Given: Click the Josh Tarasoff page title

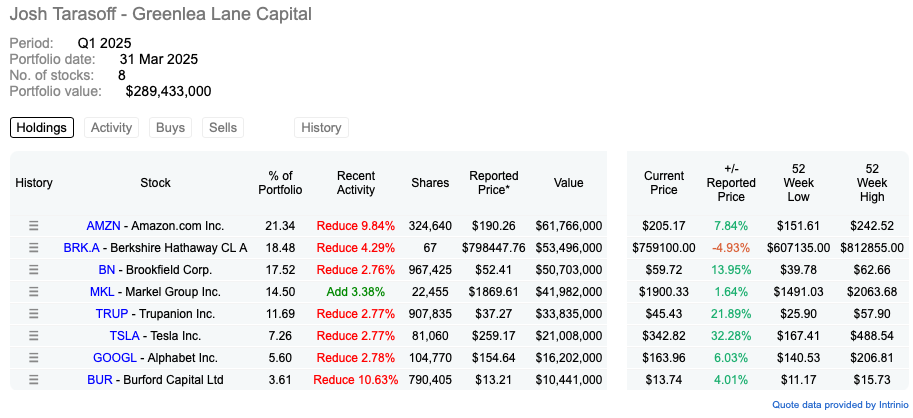Looking at the screenshot, I should click(x=161, y=13).
